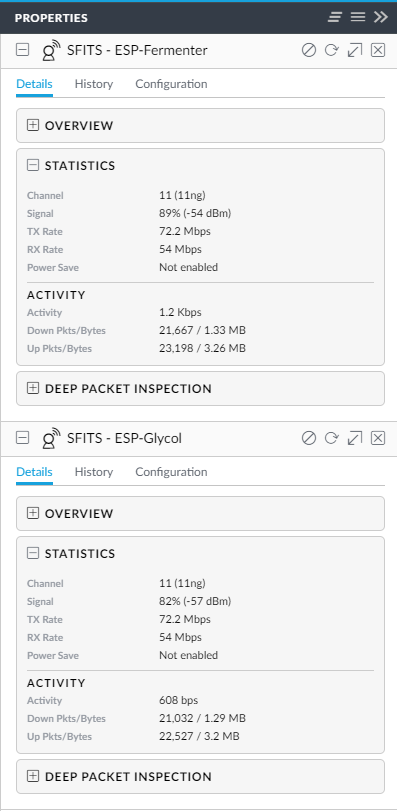397x811 pixels.
Task: Click the compact stacked-lines icon in header
Action: click(335, 17)
